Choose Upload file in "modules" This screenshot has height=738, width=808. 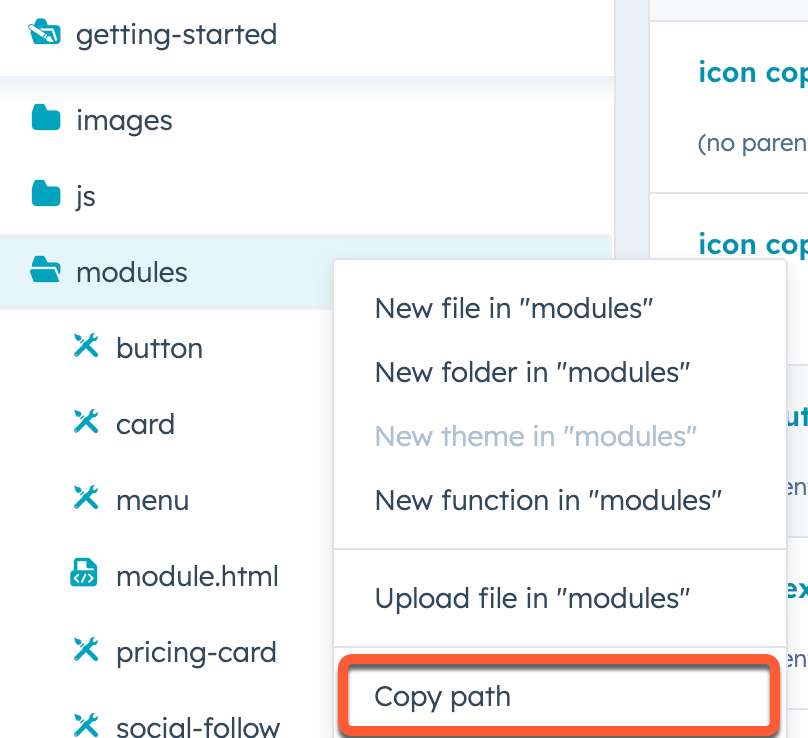[x=532, y=599]
